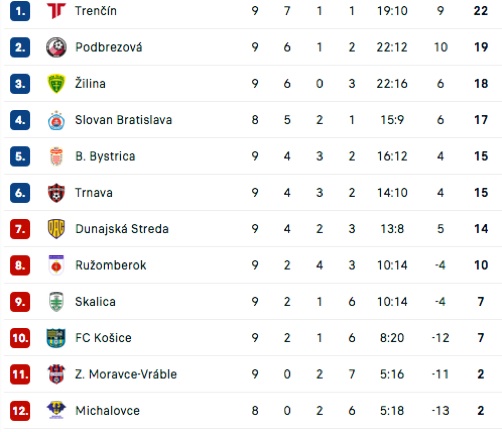
Task: Click the red rank 7 badge
Action: pos(20,229)
